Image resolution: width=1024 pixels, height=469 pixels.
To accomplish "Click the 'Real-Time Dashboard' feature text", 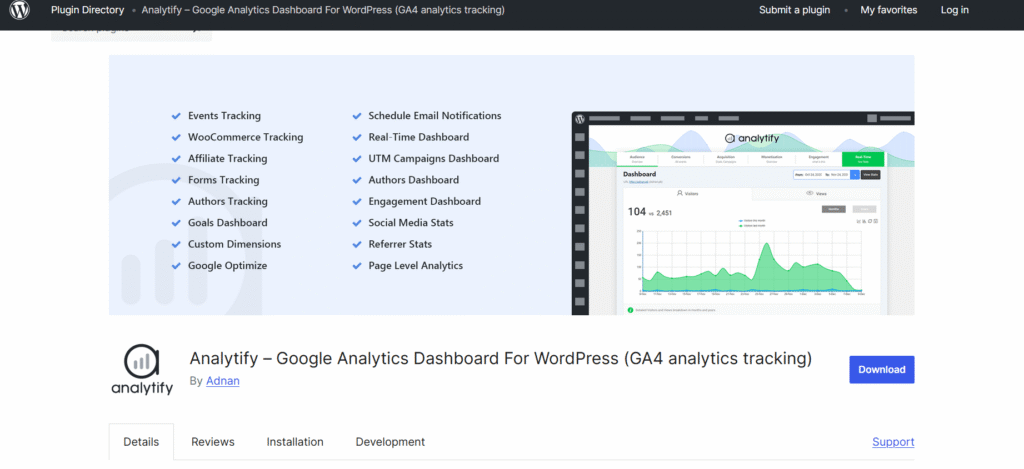I will tap(419, 137).
